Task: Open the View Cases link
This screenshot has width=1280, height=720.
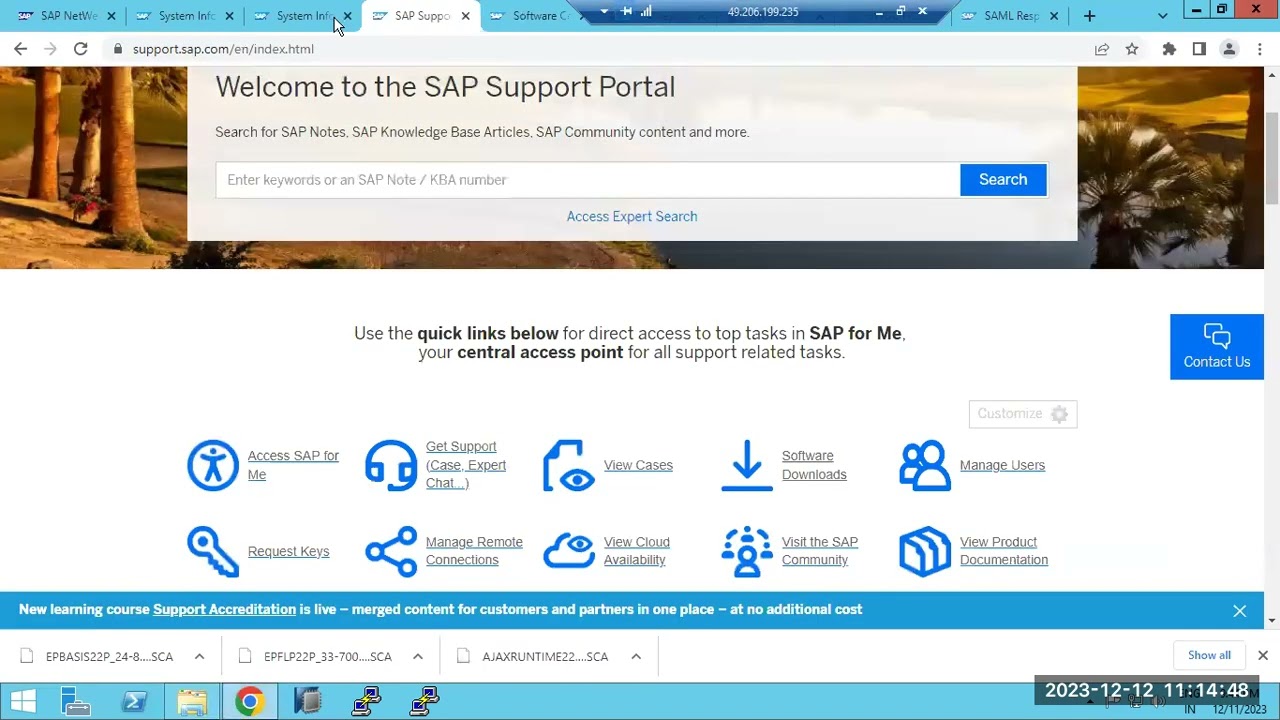Action: 638,465
